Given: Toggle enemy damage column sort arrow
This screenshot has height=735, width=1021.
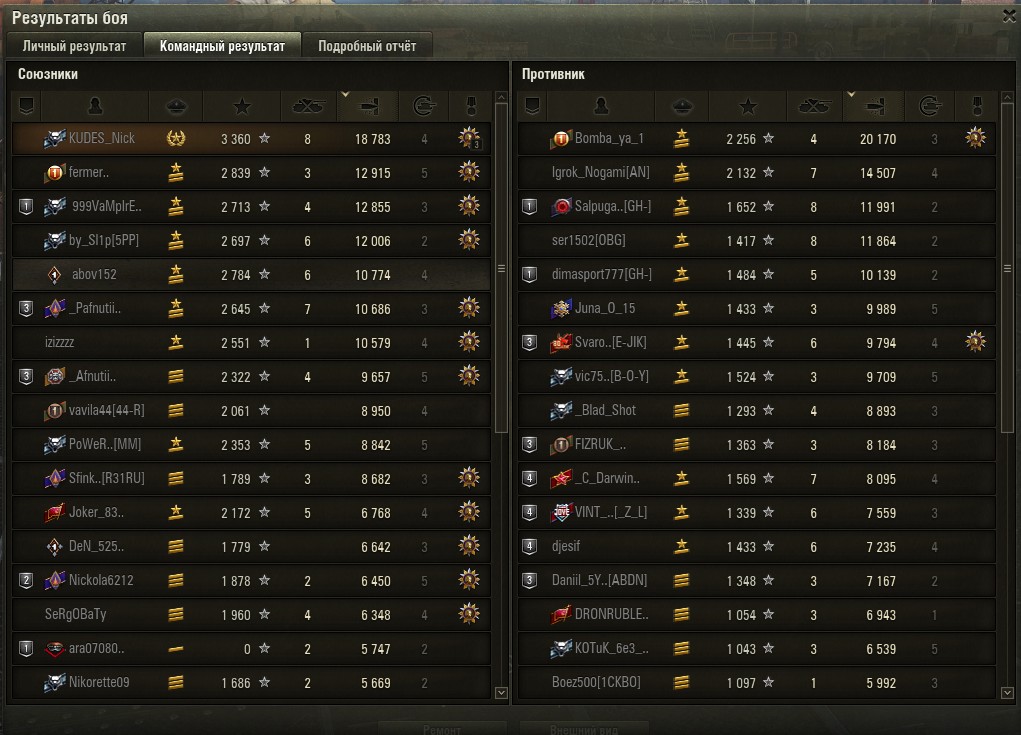Looking at the screenshot, I should click(851, 95).
